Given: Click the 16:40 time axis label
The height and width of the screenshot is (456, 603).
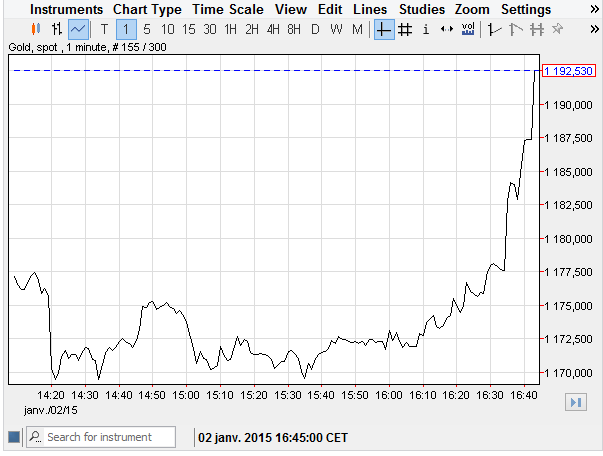Looking at the screenshot, I should tap(524, 395).
